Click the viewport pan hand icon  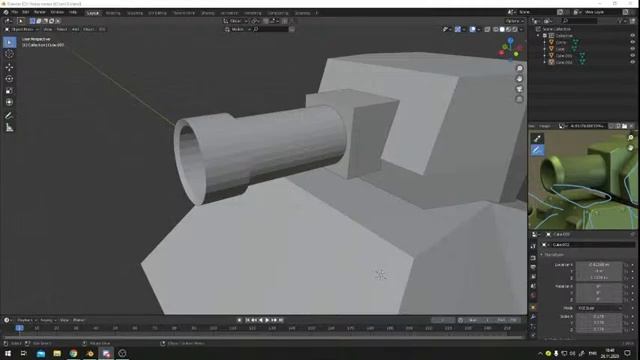click(519, 79)
